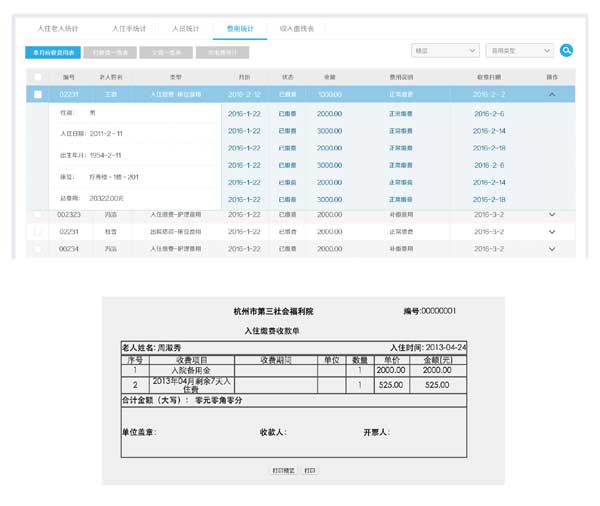
Task: Expand details for row 00234
Action: (551, 248)
